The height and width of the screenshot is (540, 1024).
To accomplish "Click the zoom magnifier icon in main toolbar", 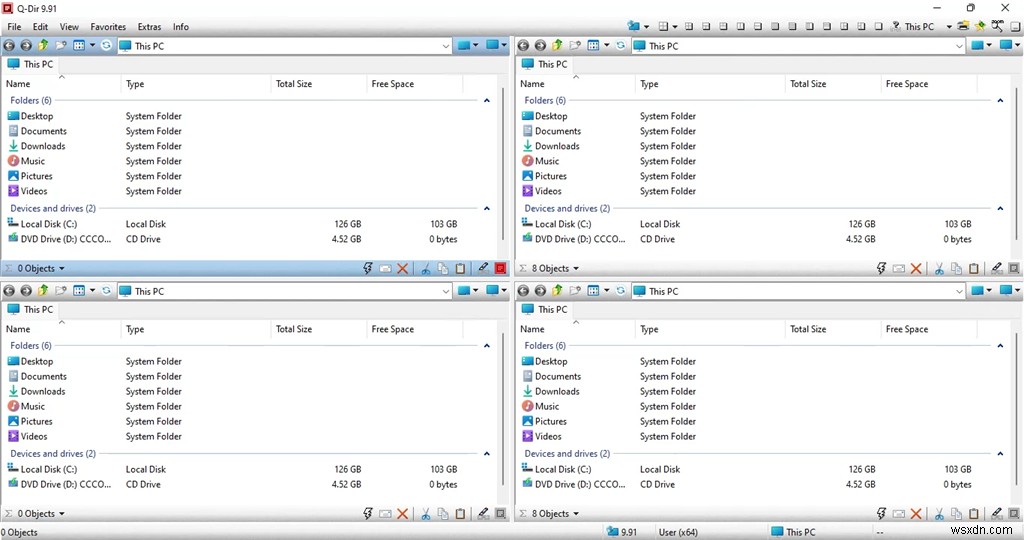I will 997,26.
